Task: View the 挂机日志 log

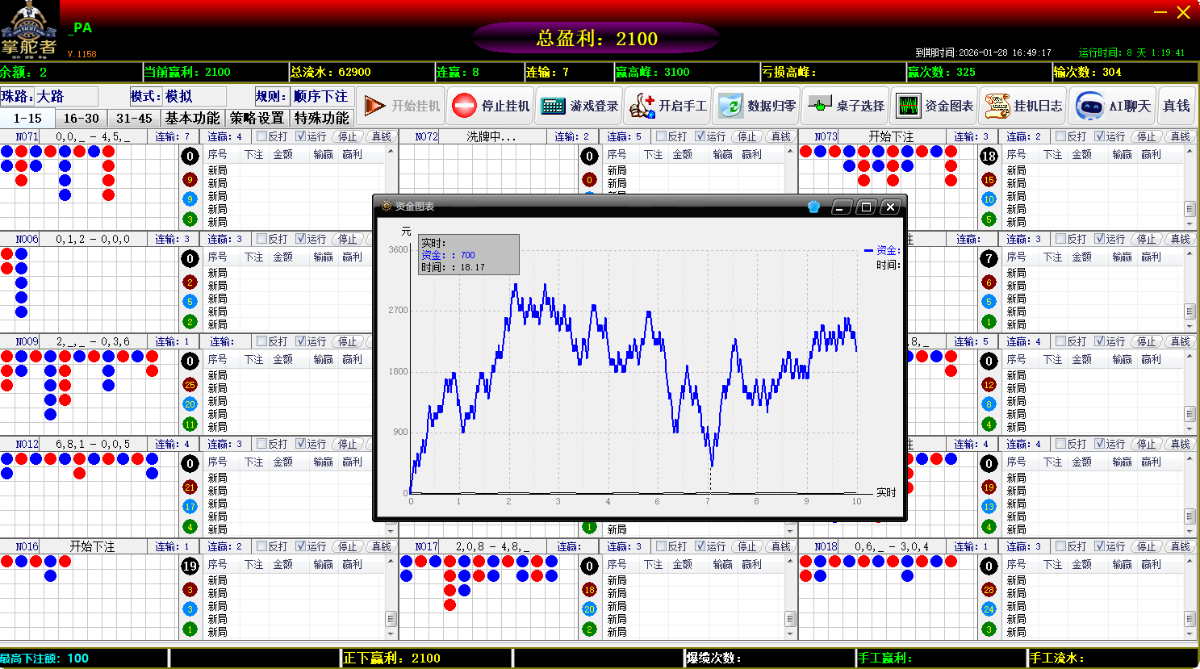Action: 1023,106
